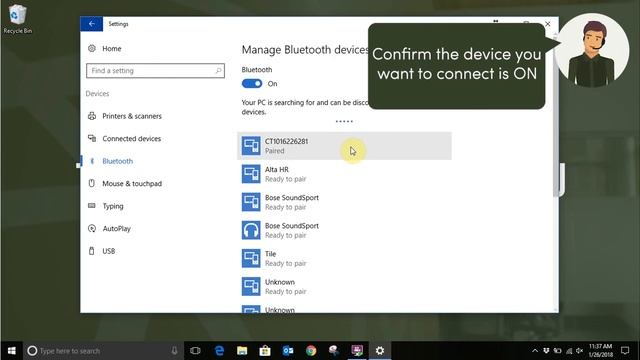Screen dimensions: 640x360
Task: Launch Microsoft Edge from taskbar
Action: pos(219,351)
